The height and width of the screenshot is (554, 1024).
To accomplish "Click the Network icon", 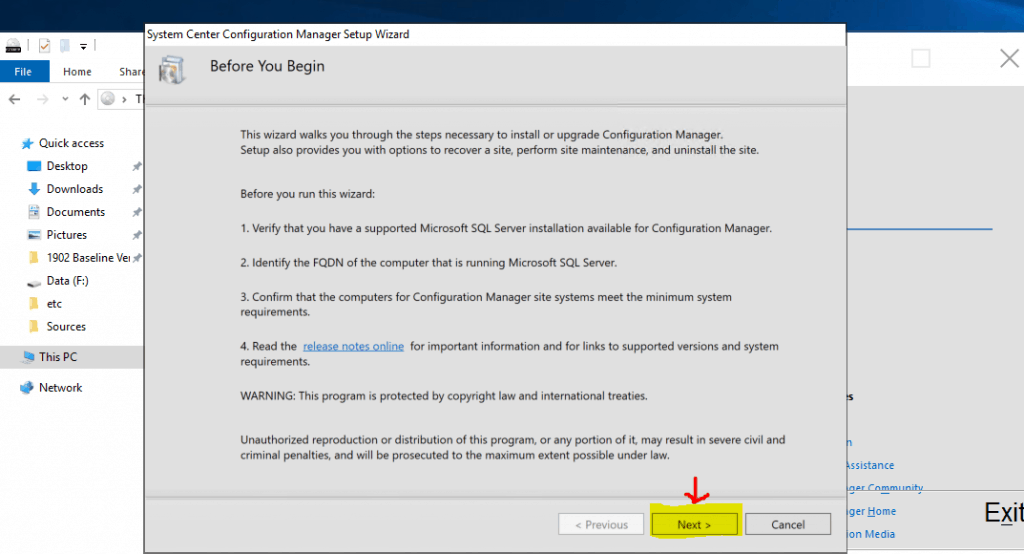I will (26, 387).
